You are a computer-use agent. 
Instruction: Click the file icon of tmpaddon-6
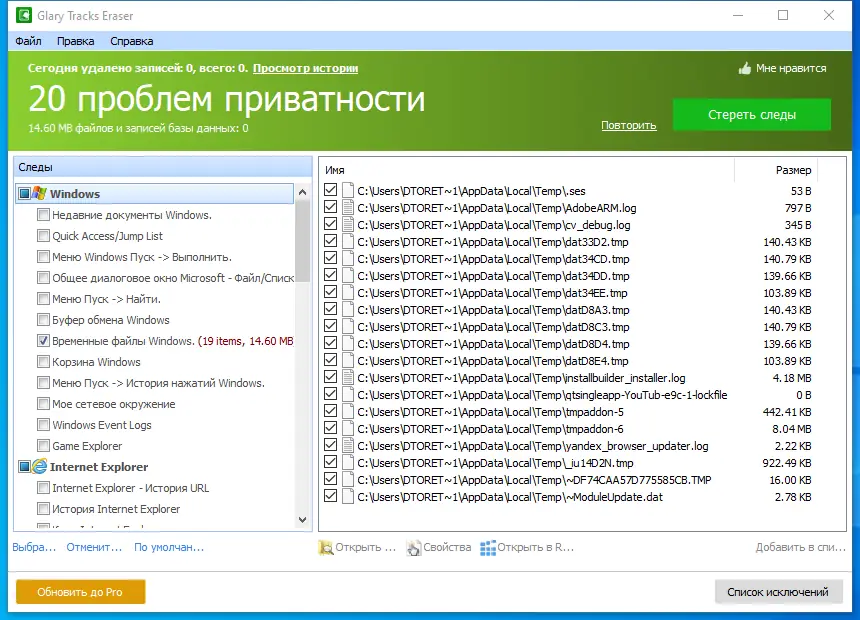click(347, 429)
